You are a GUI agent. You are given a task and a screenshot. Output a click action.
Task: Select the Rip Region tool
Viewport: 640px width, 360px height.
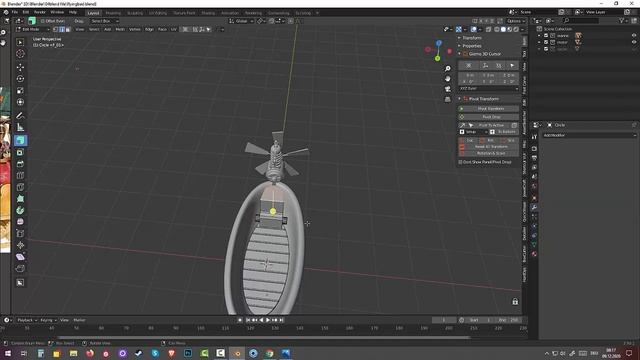20,268
